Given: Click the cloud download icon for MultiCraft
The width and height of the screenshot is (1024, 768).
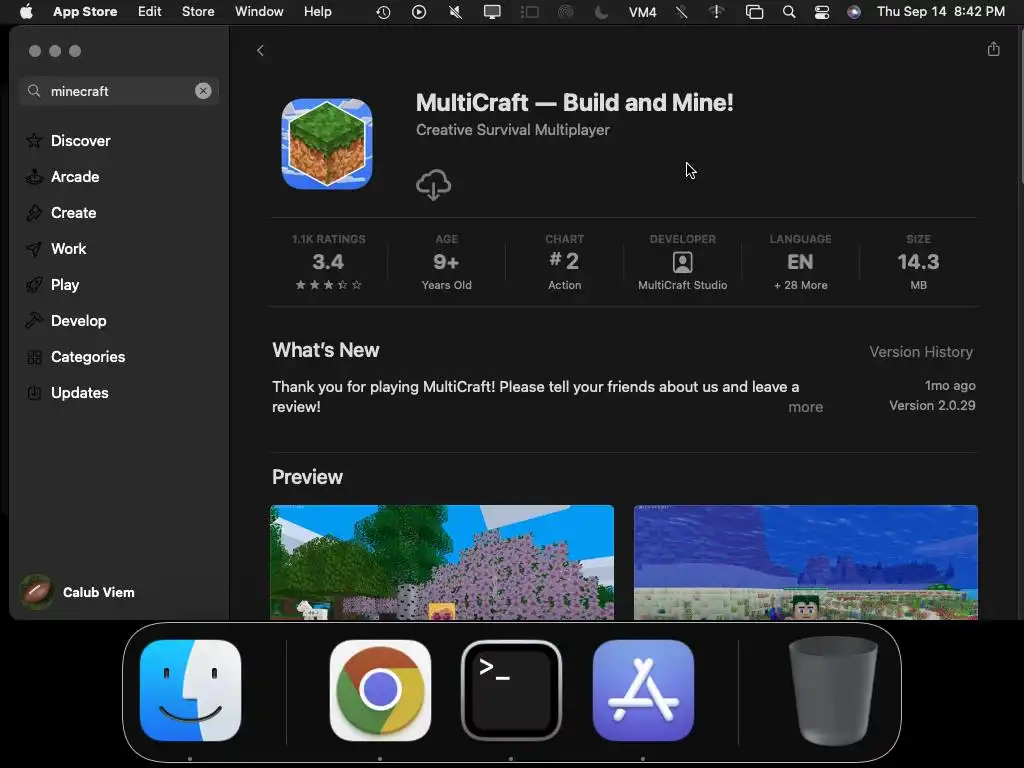Looking at the screenshot, I should click(x=434, y=185).
